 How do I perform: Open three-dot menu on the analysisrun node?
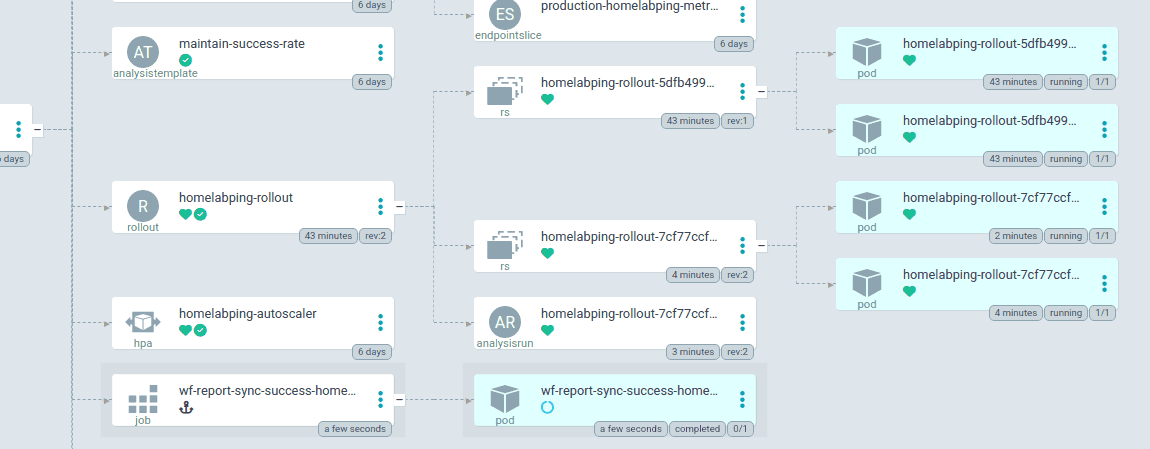[x=742, y=322]
